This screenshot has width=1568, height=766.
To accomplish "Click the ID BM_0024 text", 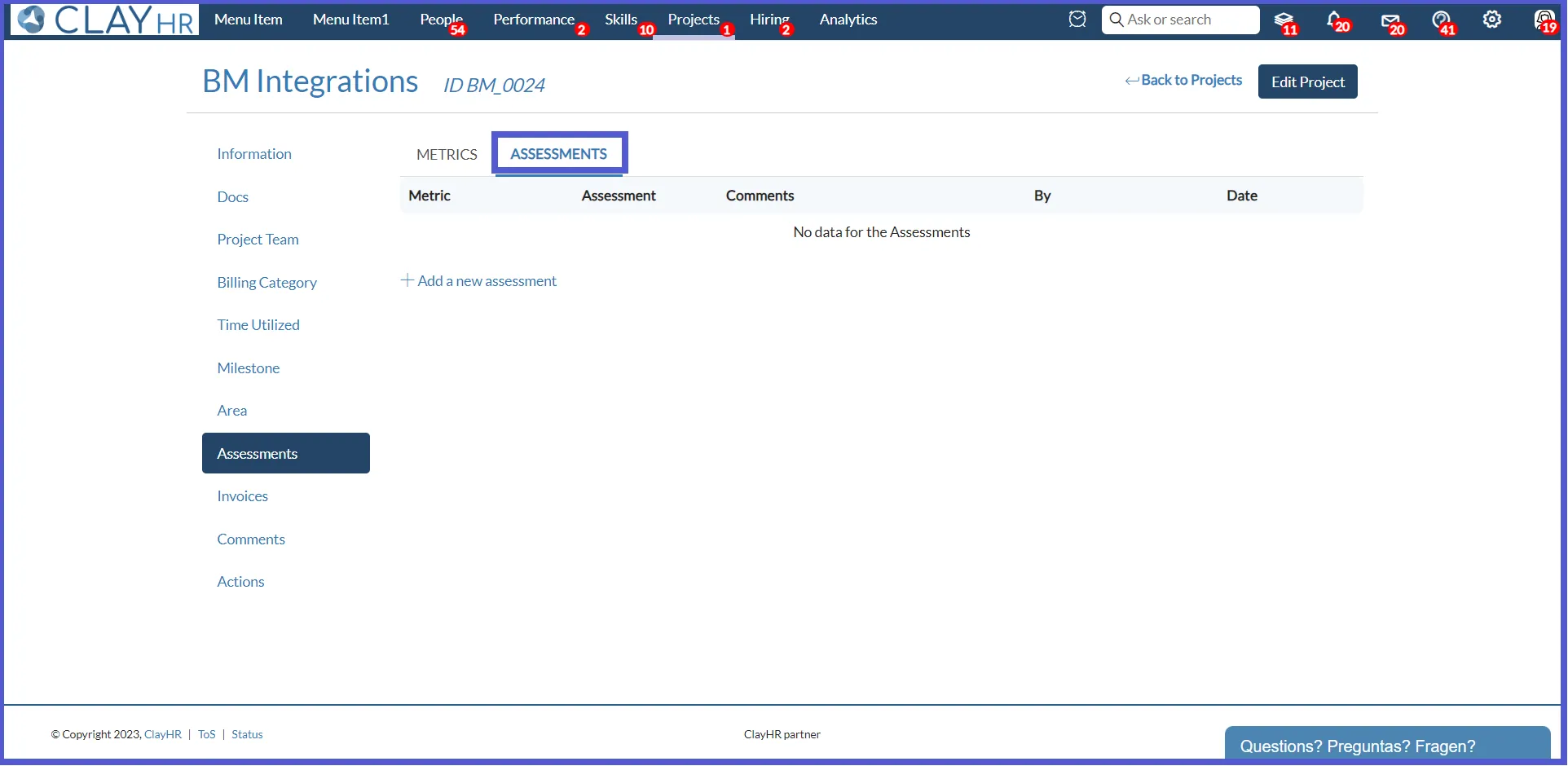I will click(x=494, y=86).
